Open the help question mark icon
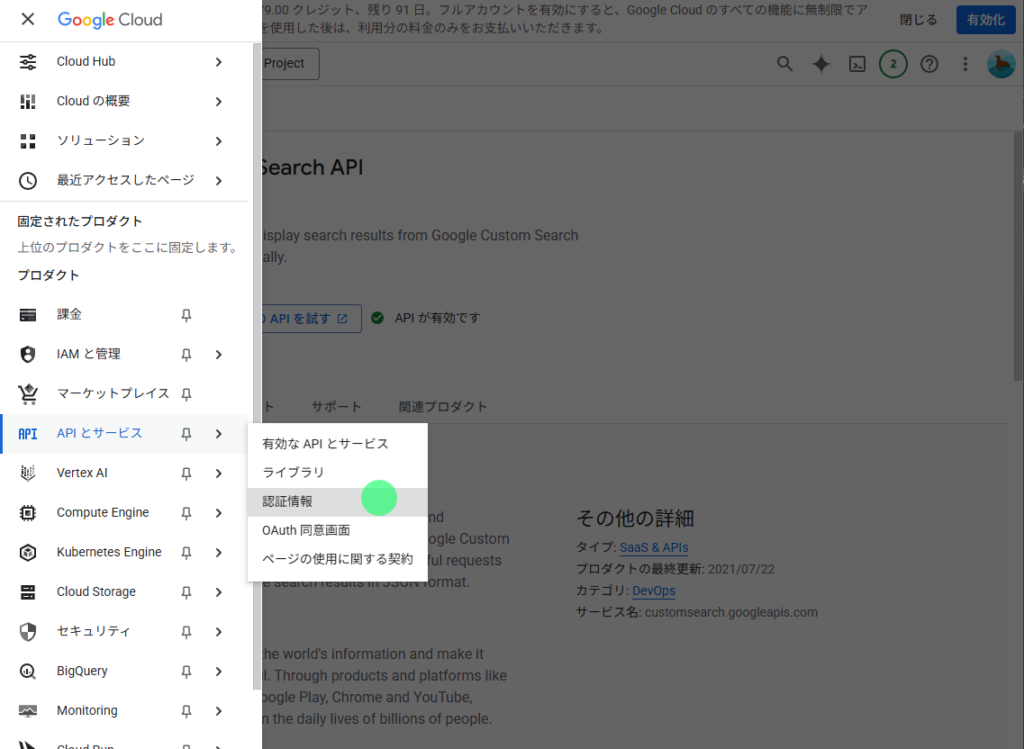 point(929,64)
